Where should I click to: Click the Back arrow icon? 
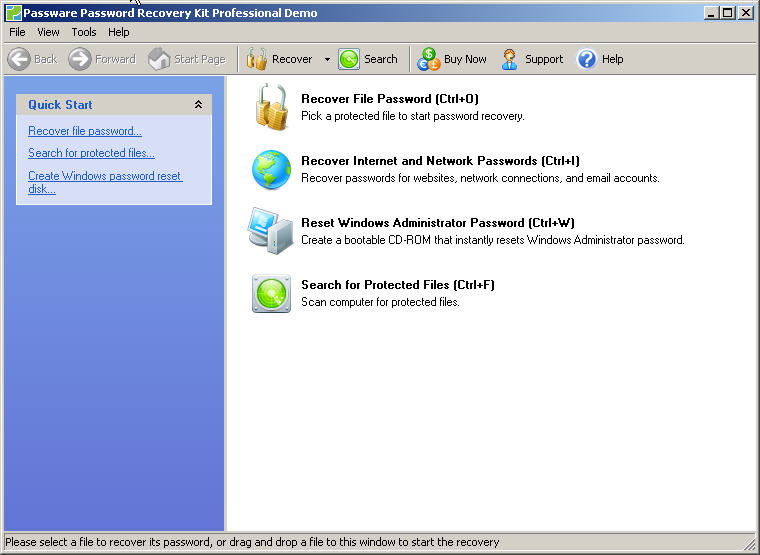[19, 59]
